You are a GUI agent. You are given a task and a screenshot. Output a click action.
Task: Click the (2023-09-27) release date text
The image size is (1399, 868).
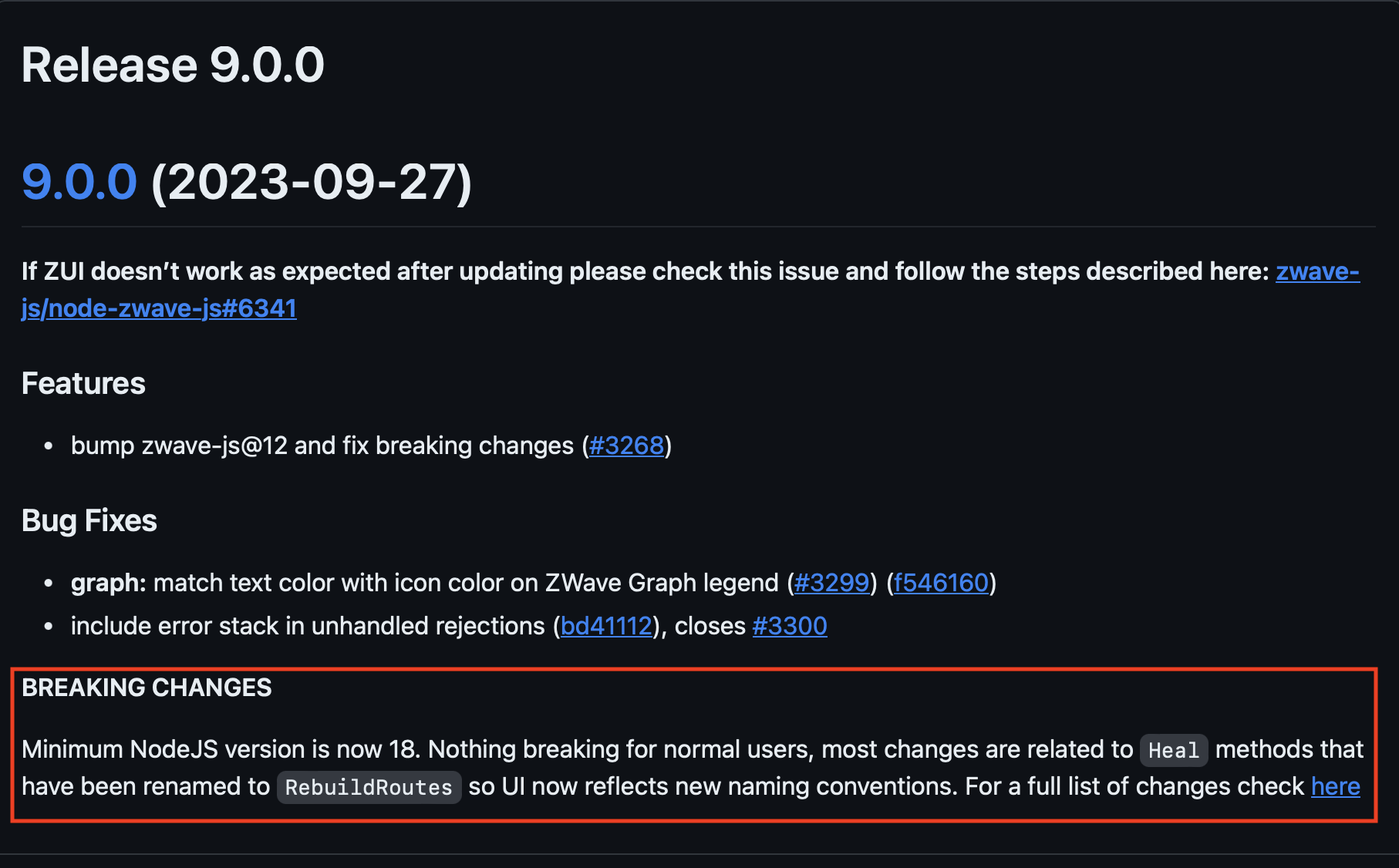(x=311, y=183)
